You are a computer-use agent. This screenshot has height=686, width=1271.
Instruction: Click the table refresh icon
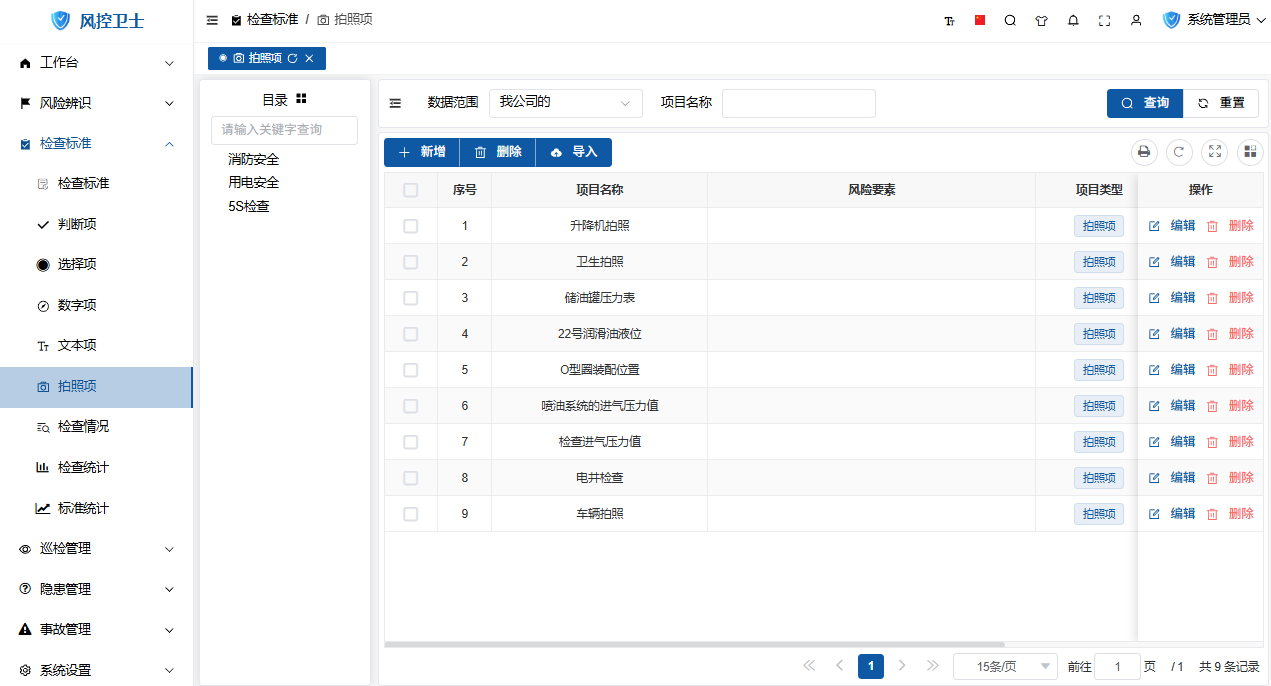click(x=1179, y=152)
